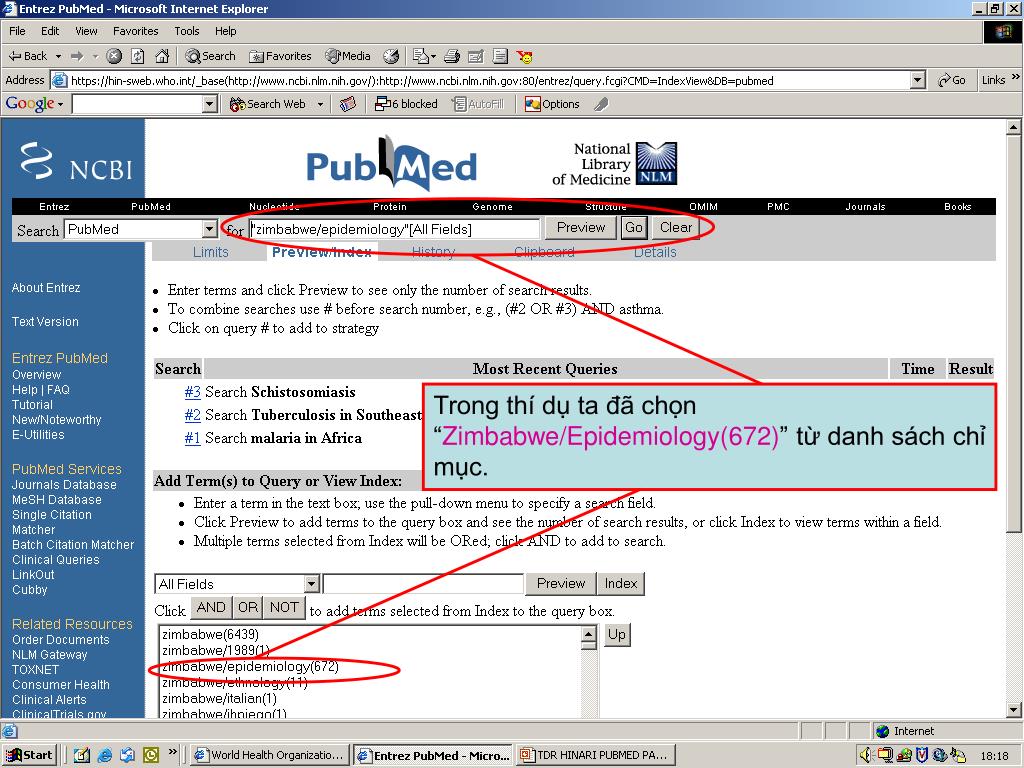Screen dimensions: 1024x768
Task: Click query #3 link
Action: click(192, 392)
